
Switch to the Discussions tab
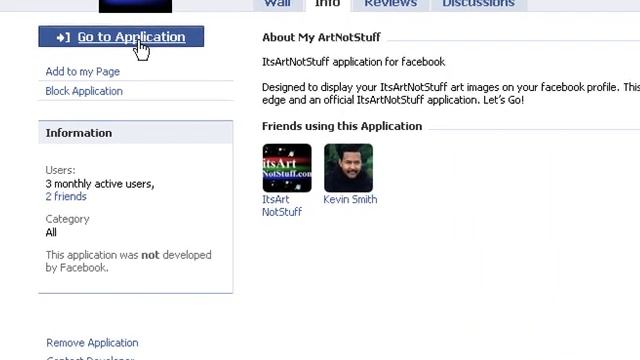tap(478, 4)
